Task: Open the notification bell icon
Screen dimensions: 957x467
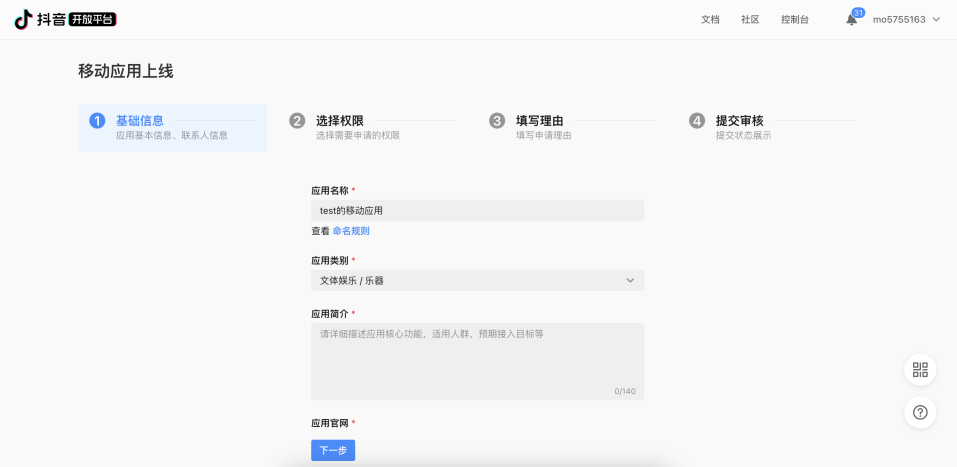Action: click(851, 20)
